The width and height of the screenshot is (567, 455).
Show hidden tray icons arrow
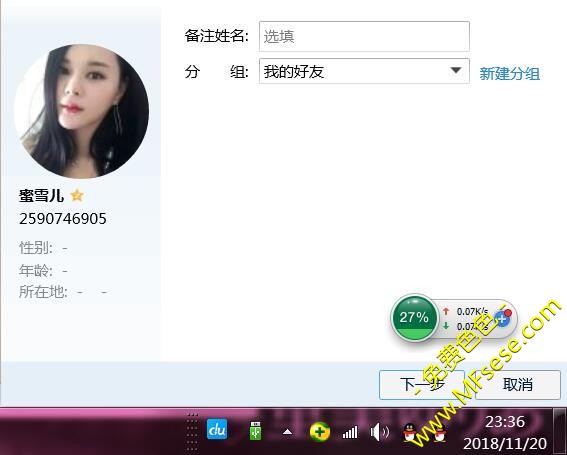pyautogui.click(x=287, y=432)
